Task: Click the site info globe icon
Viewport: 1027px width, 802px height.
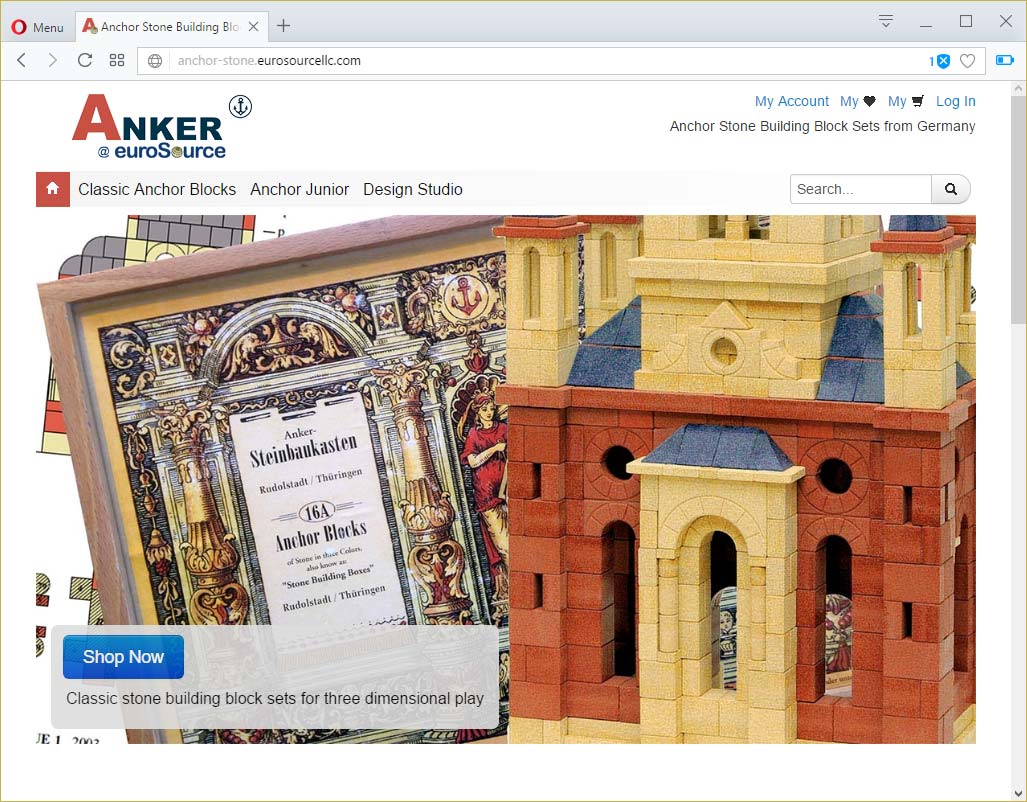Action: [x=155, y=61]
